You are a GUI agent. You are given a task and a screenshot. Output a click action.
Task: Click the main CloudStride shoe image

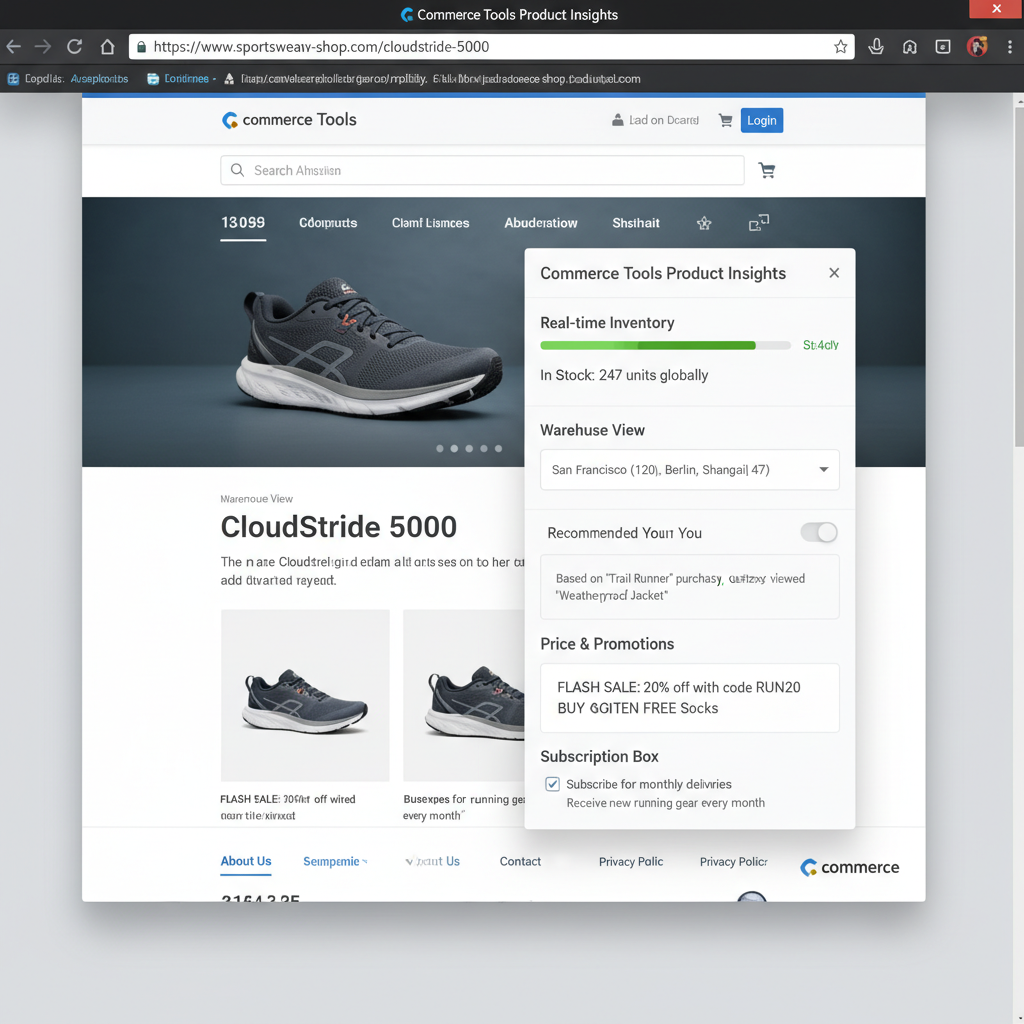coord(370,348)
